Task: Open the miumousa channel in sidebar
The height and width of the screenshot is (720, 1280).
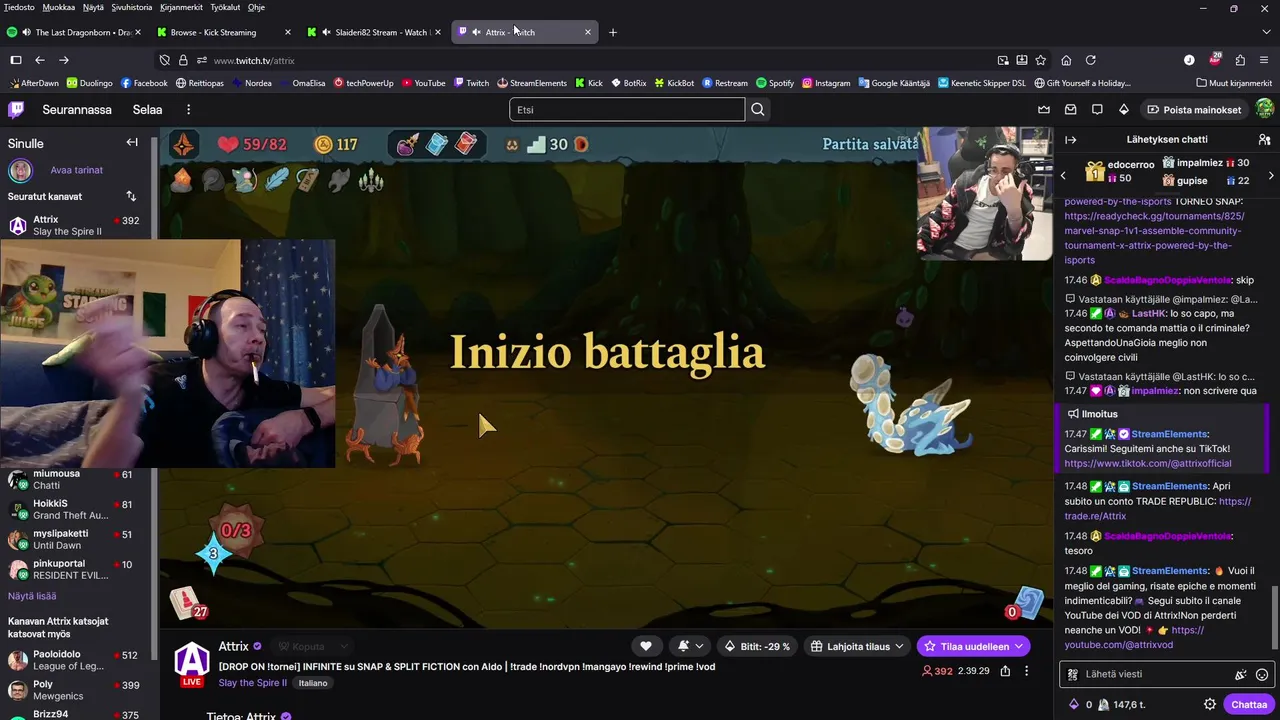Action: (78, 479)
